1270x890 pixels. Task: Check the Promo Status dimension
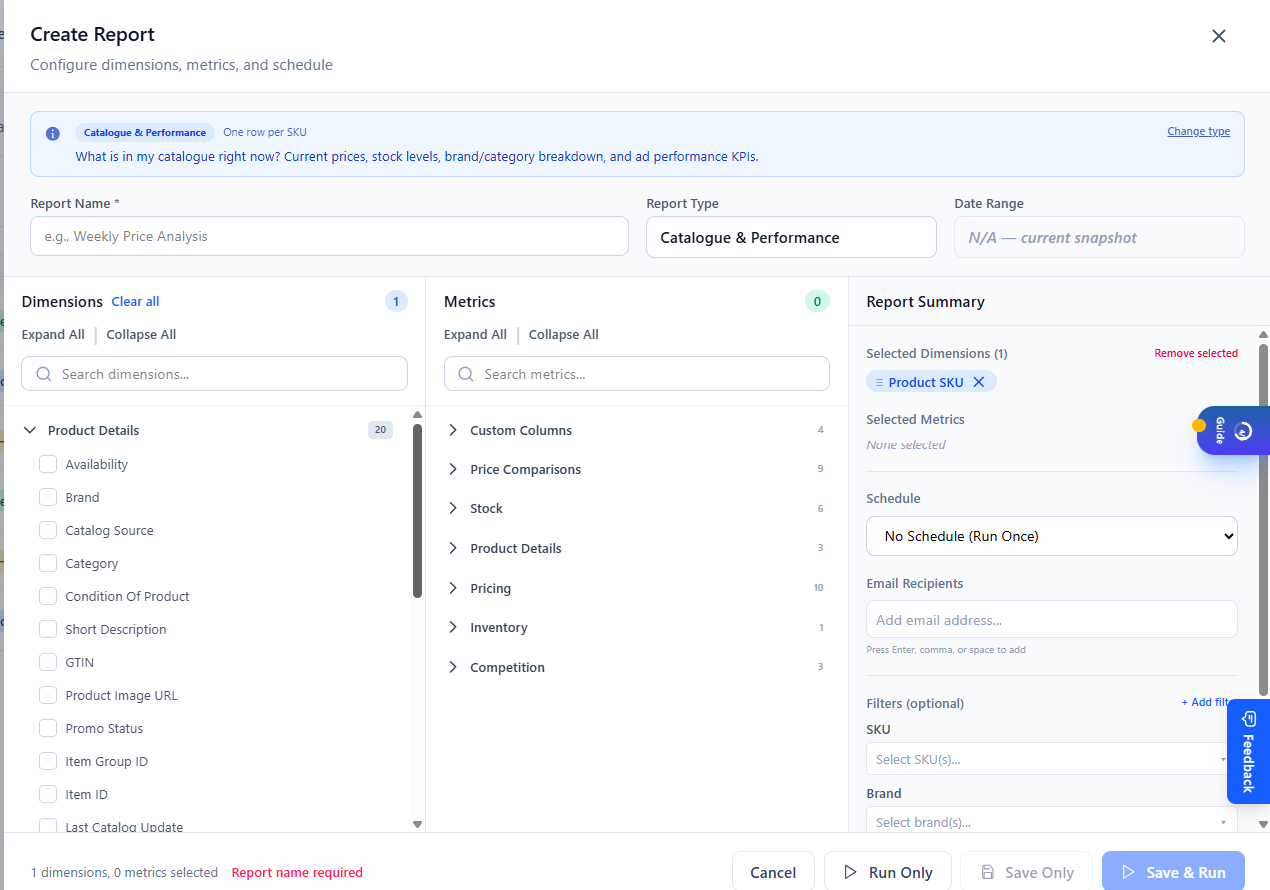pos(48,728)
